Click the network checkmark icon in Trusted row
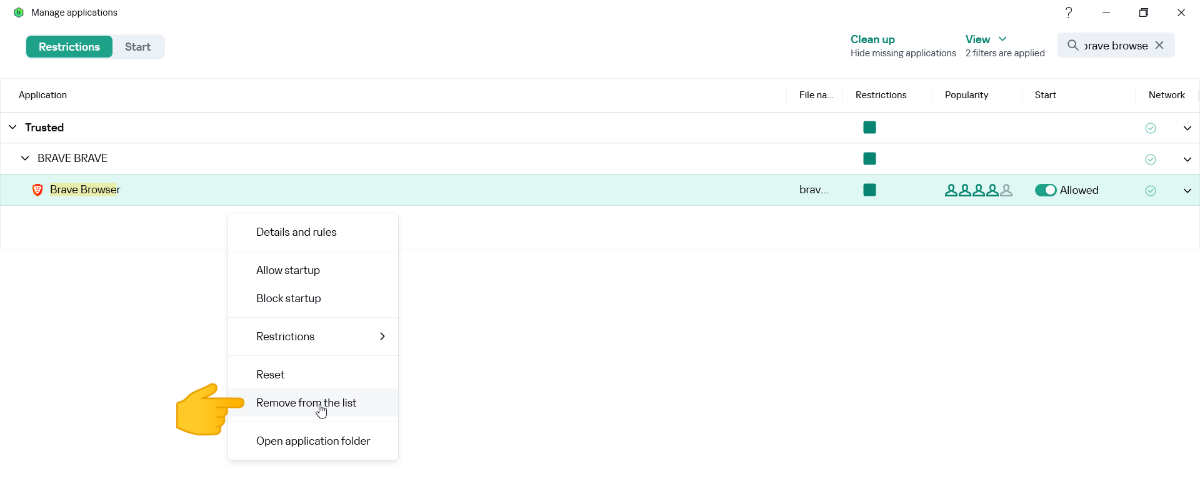 point(1151,128)
